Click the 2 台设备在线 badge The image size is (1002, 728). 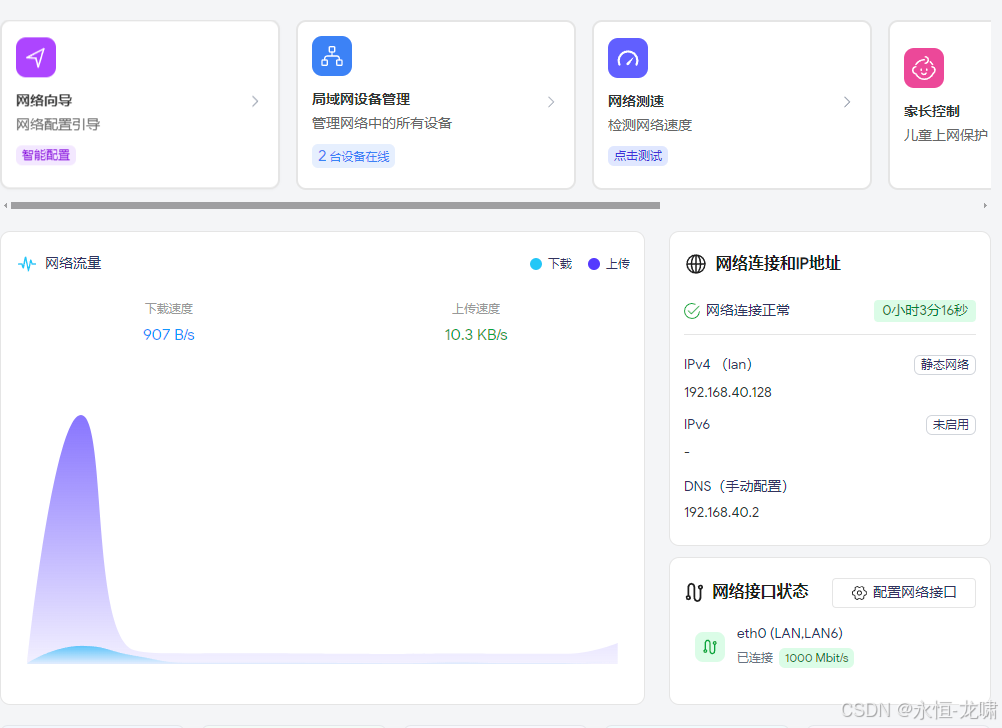353,156
